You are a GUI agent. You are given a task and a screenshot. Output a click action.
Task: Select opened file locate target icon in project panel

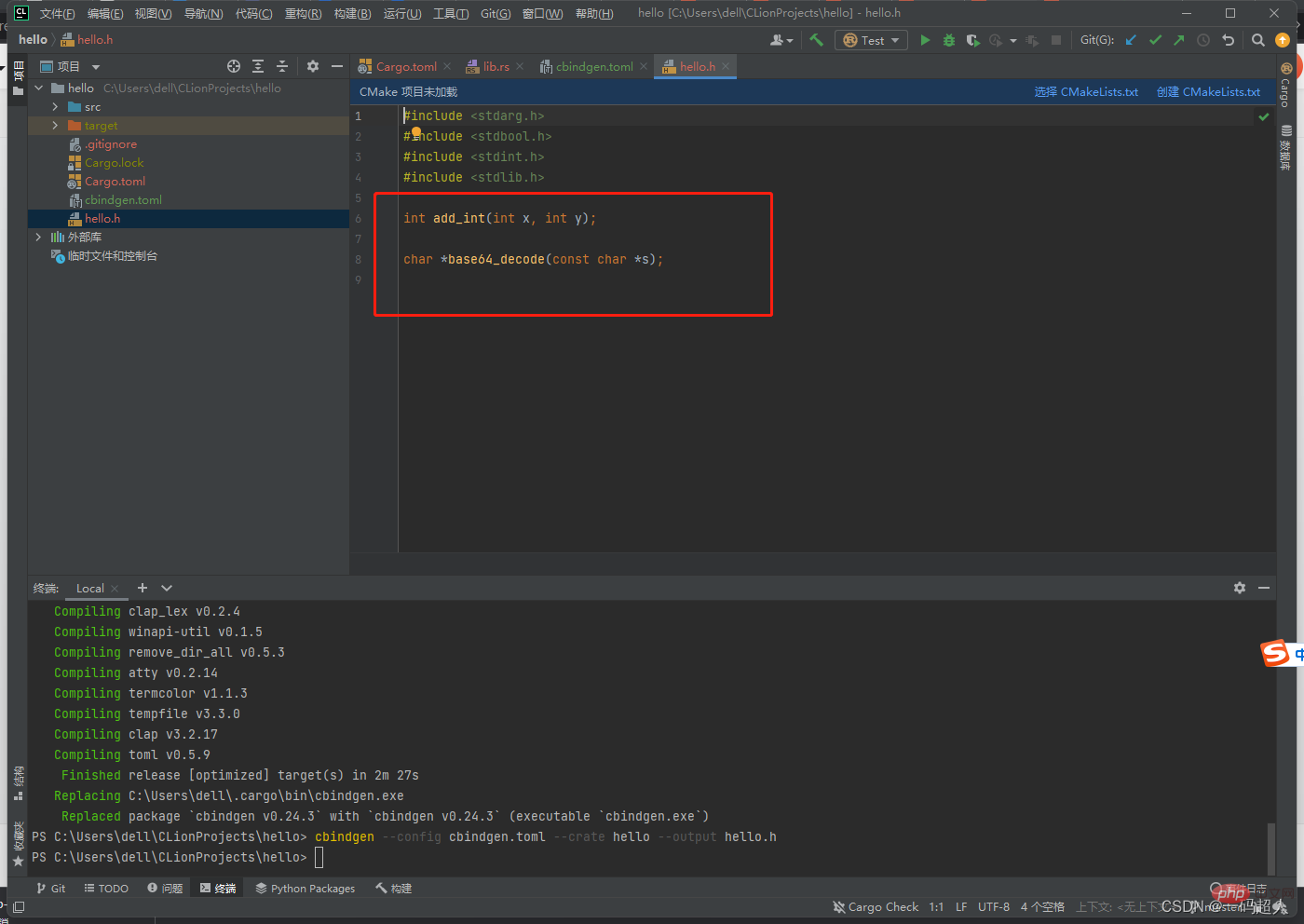(x=234, y=66)
